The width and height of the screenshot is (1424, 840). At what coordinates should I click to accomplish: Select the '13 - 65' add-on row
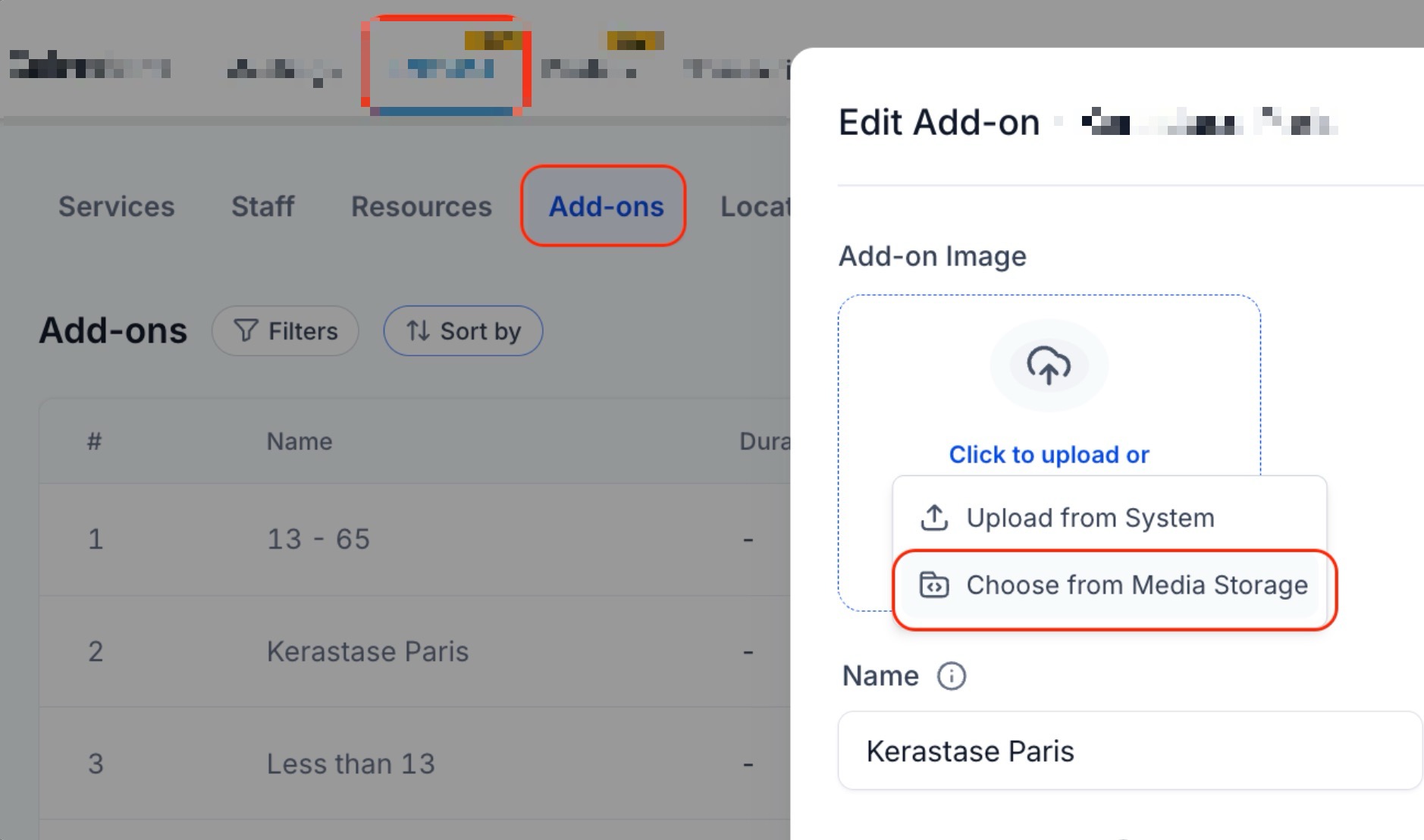point(318,539)
